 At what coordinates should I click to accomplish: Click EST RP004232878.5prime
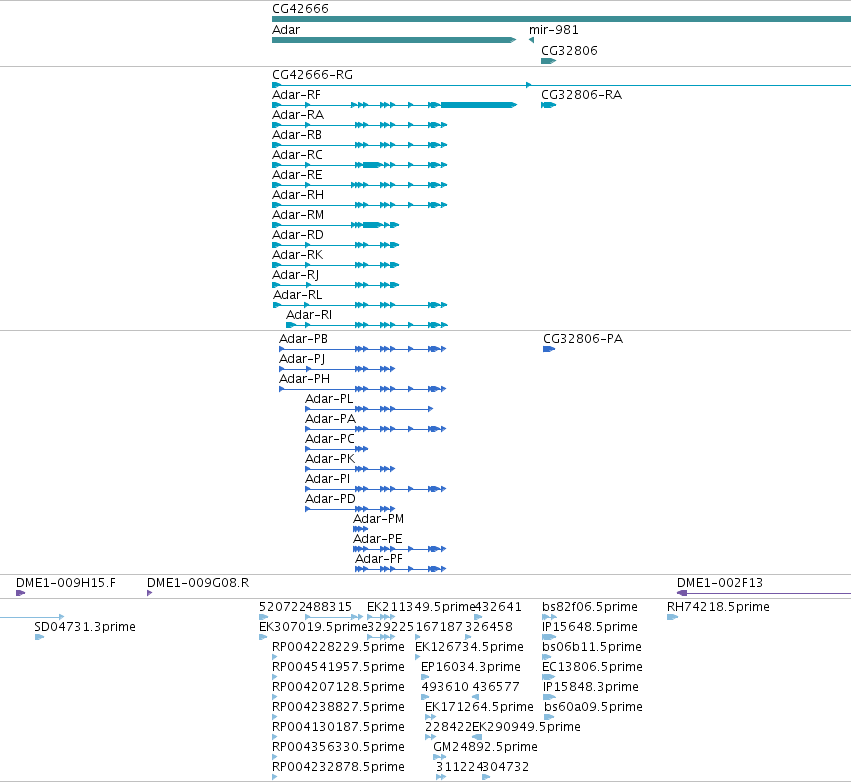(x=275, y=777)
